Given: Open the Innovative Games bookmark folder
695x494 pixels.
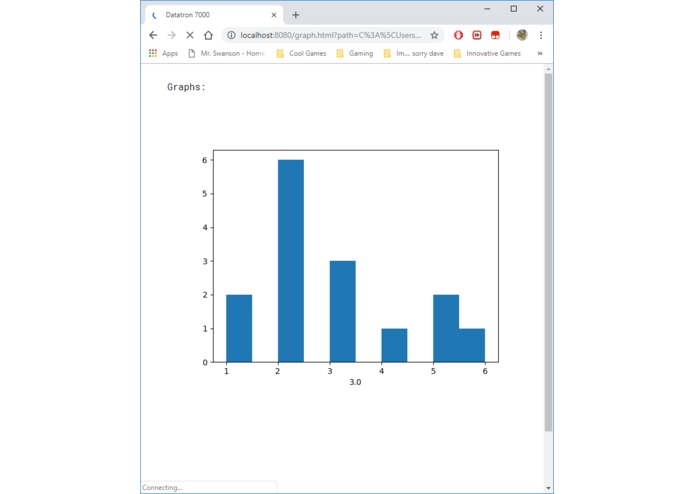Looking at the screenshot, I should tap(487, 53).
